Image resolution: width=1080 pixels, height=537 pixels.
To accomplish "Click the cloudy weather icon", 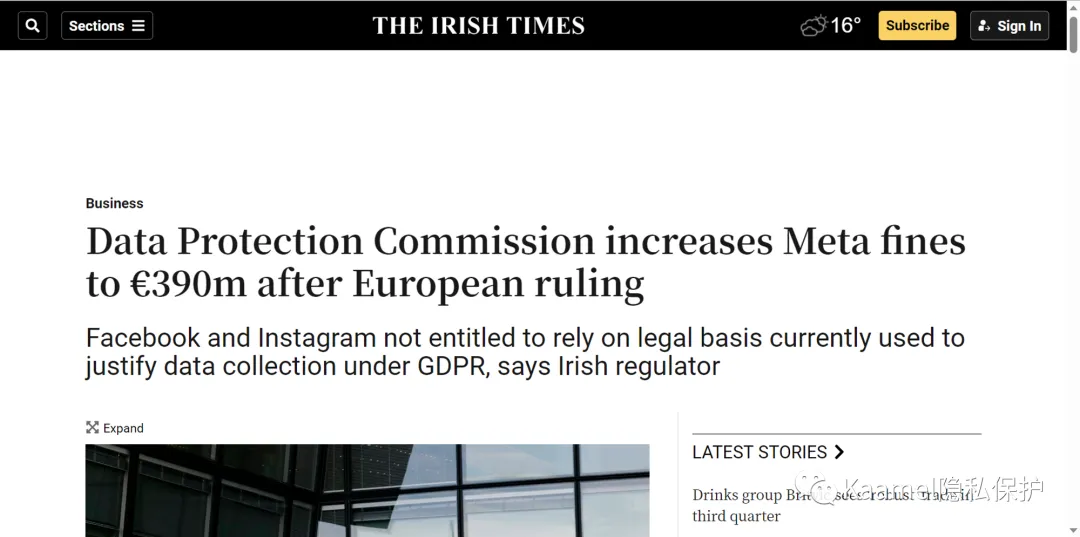I will click(813, 27).
